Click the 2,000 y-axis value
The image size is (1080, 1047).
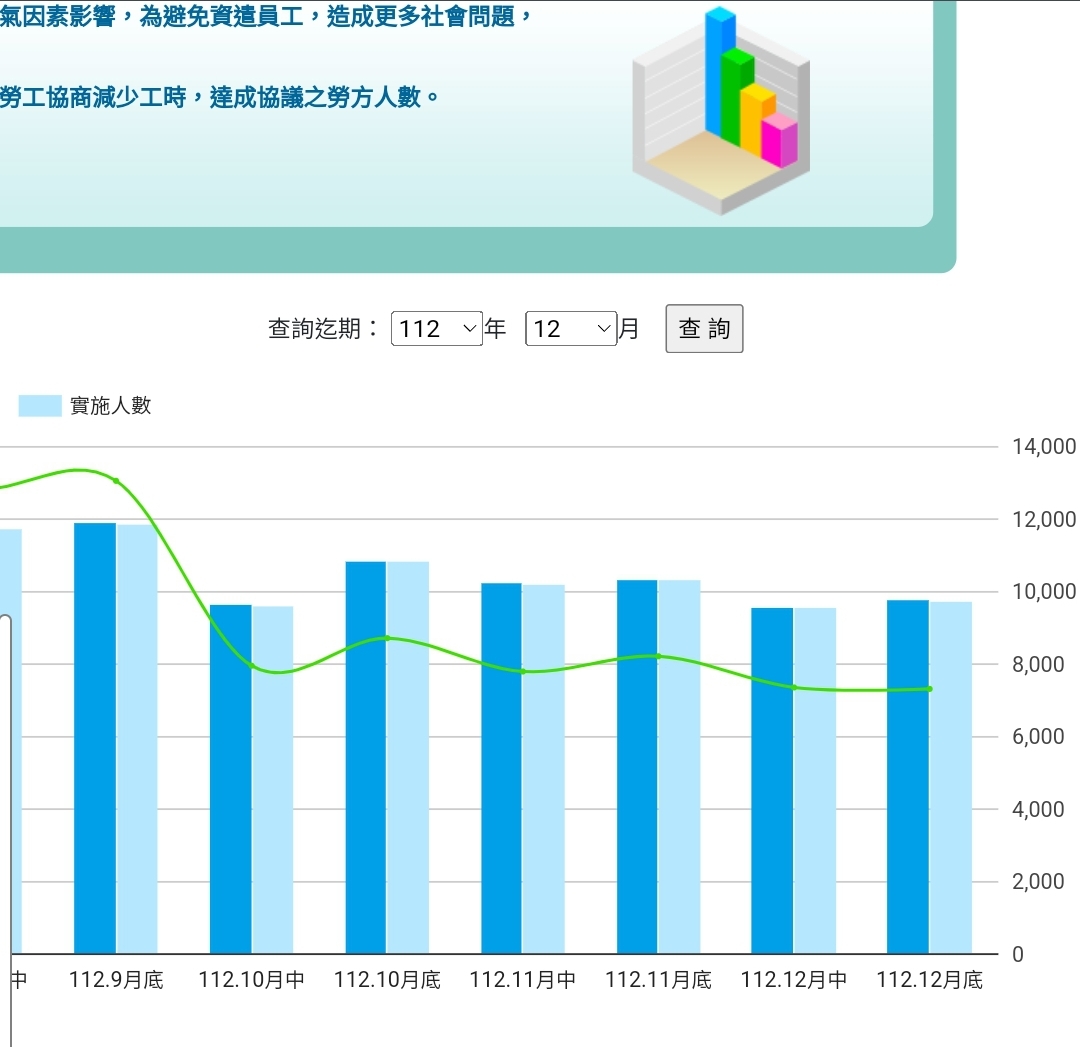point(1038,881)
